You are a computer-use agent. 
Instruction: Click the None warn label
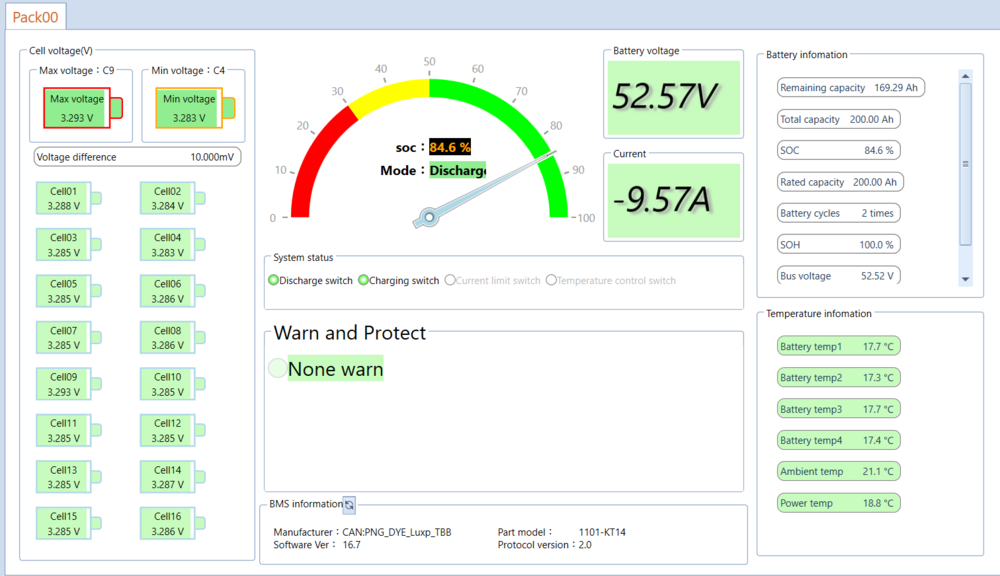(x=335, y=369)
